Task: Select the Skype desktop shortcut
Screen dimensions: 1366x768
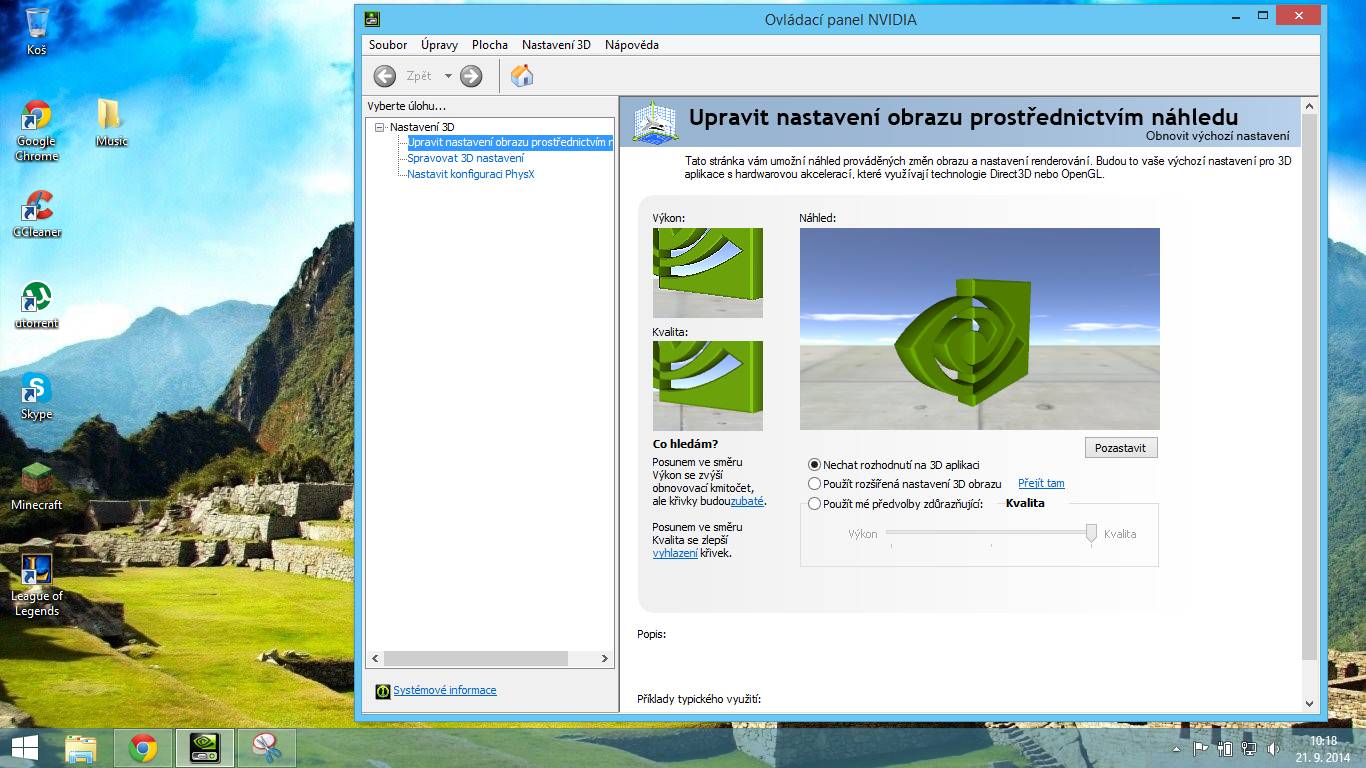Action: tap(37, 396)
